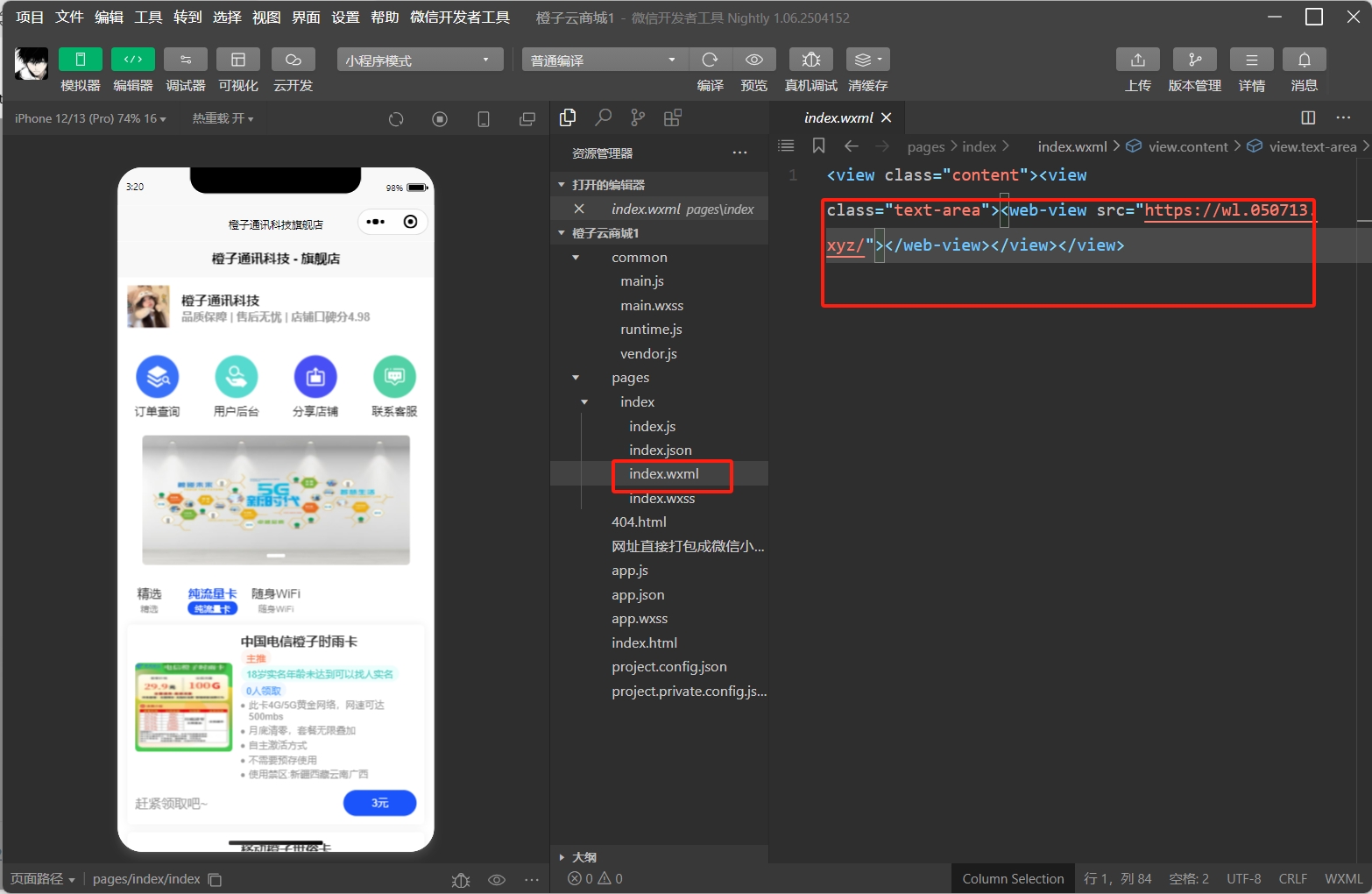Screen dimensions: 1372x894
Task: Open main.wxss file
Action: pyautogui.click(x=652, y=306)
